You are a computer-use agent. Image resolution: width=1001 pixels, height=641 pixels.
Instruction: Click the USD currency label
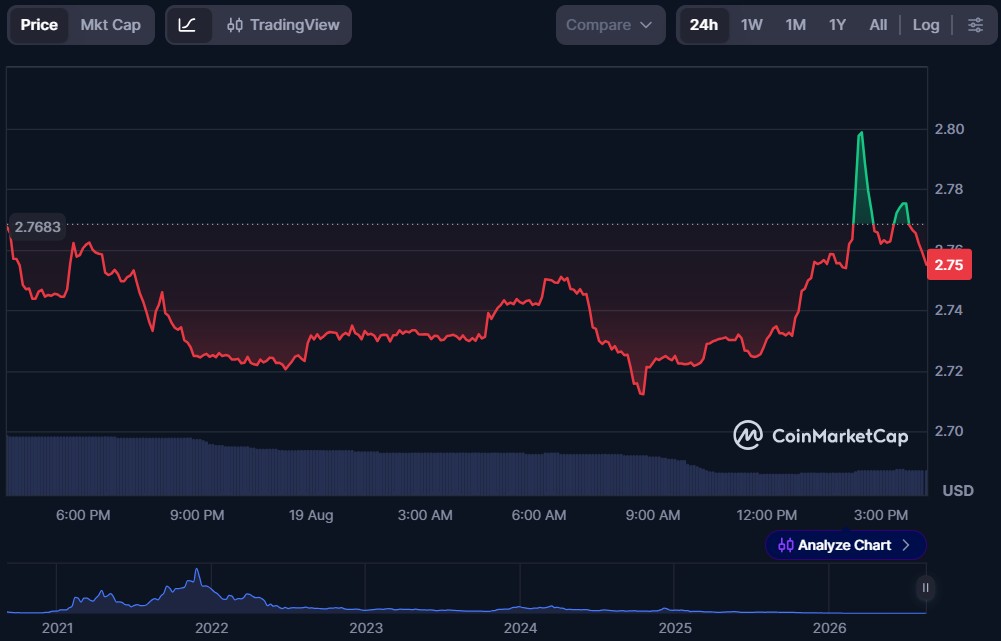[958, 490]
